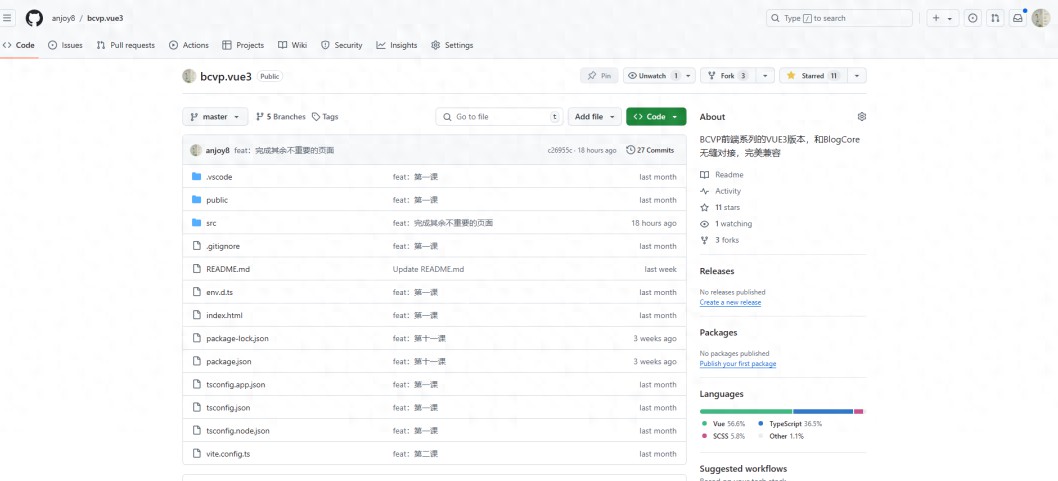Viewport: 1058px width, 481px height.
Task: Open the .vscode folder
Action: [x=219, y=177]
